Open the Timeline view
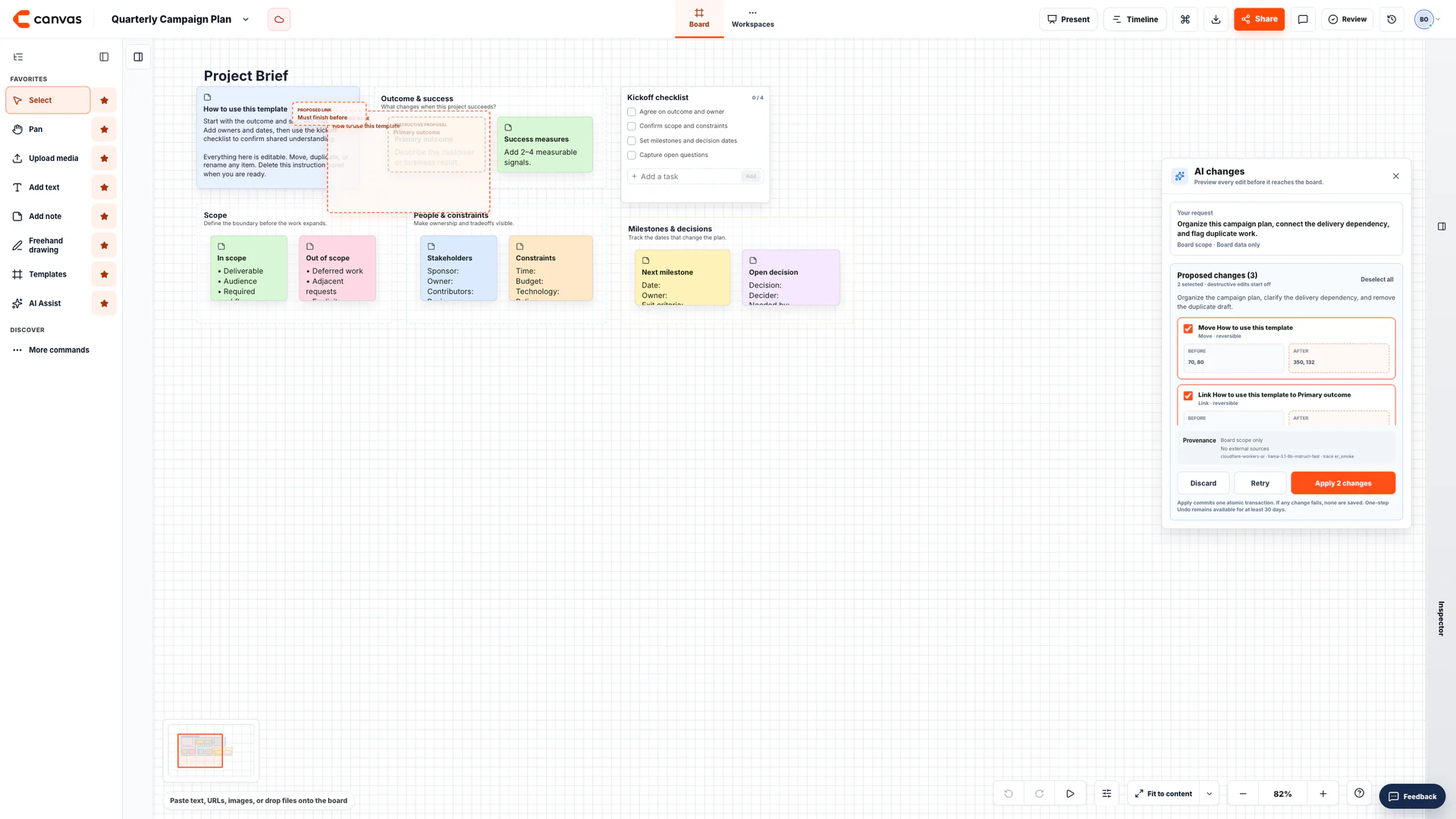The height and width of the screenshot is (819, 1456). point(1134,19)
